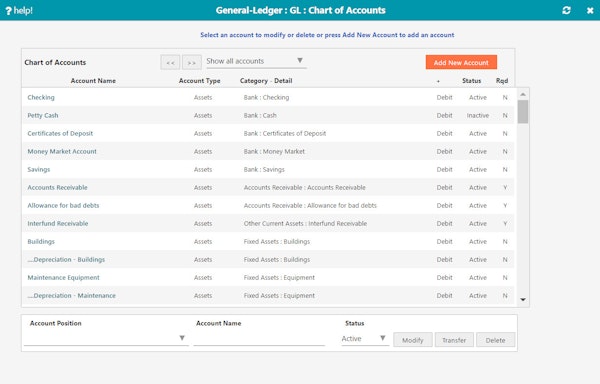Open the help link in the header
Viewport: 600px width, 384px height.
(19, 10)
